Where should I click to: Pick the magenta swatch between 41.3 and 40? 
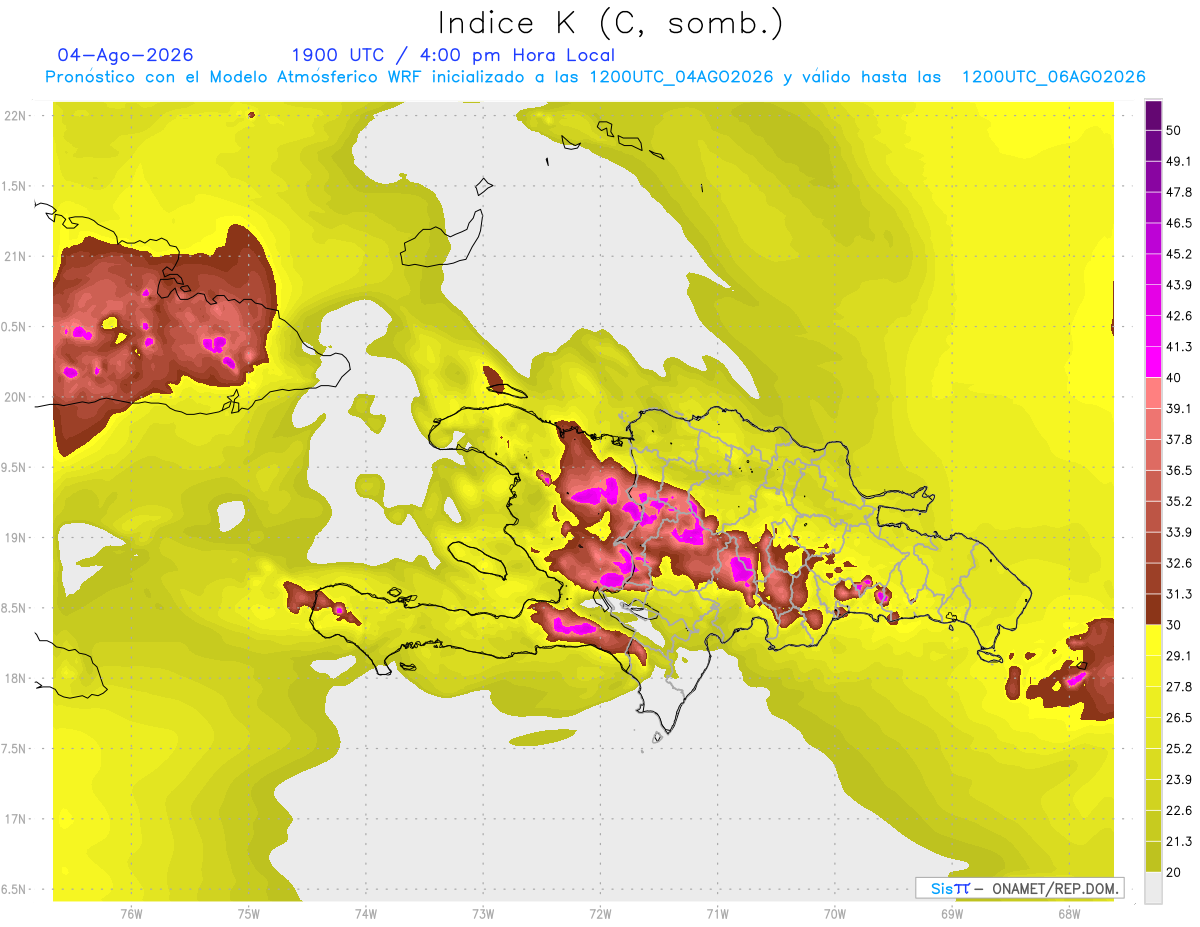point(1153,362)
